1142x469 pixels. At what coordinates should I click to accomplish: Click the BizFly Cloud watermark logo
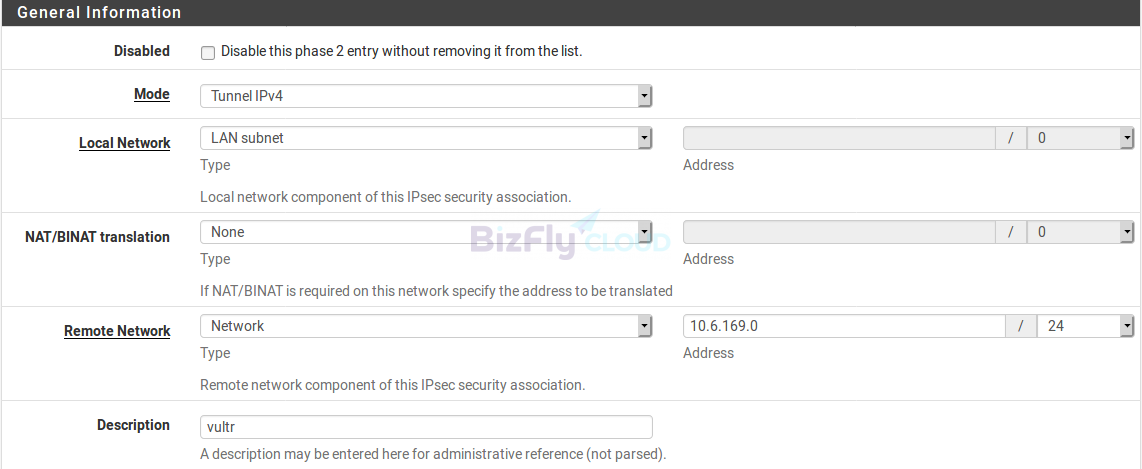pyautogui.click(x=570, y=236)
